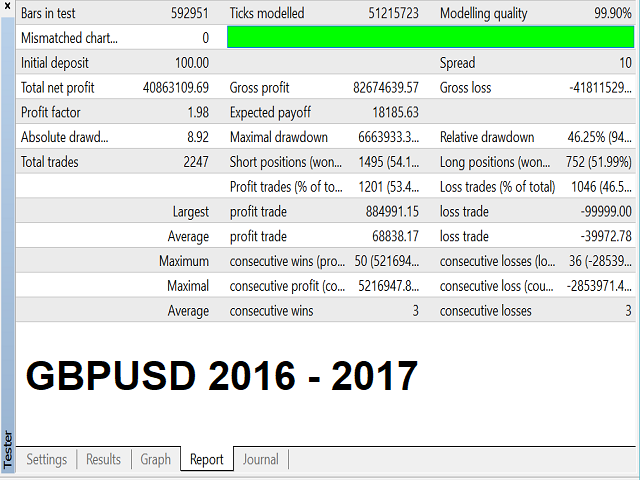Click Absolute drawdown value 8.92
Screen dimensions: 640x480
coord(198,137)
